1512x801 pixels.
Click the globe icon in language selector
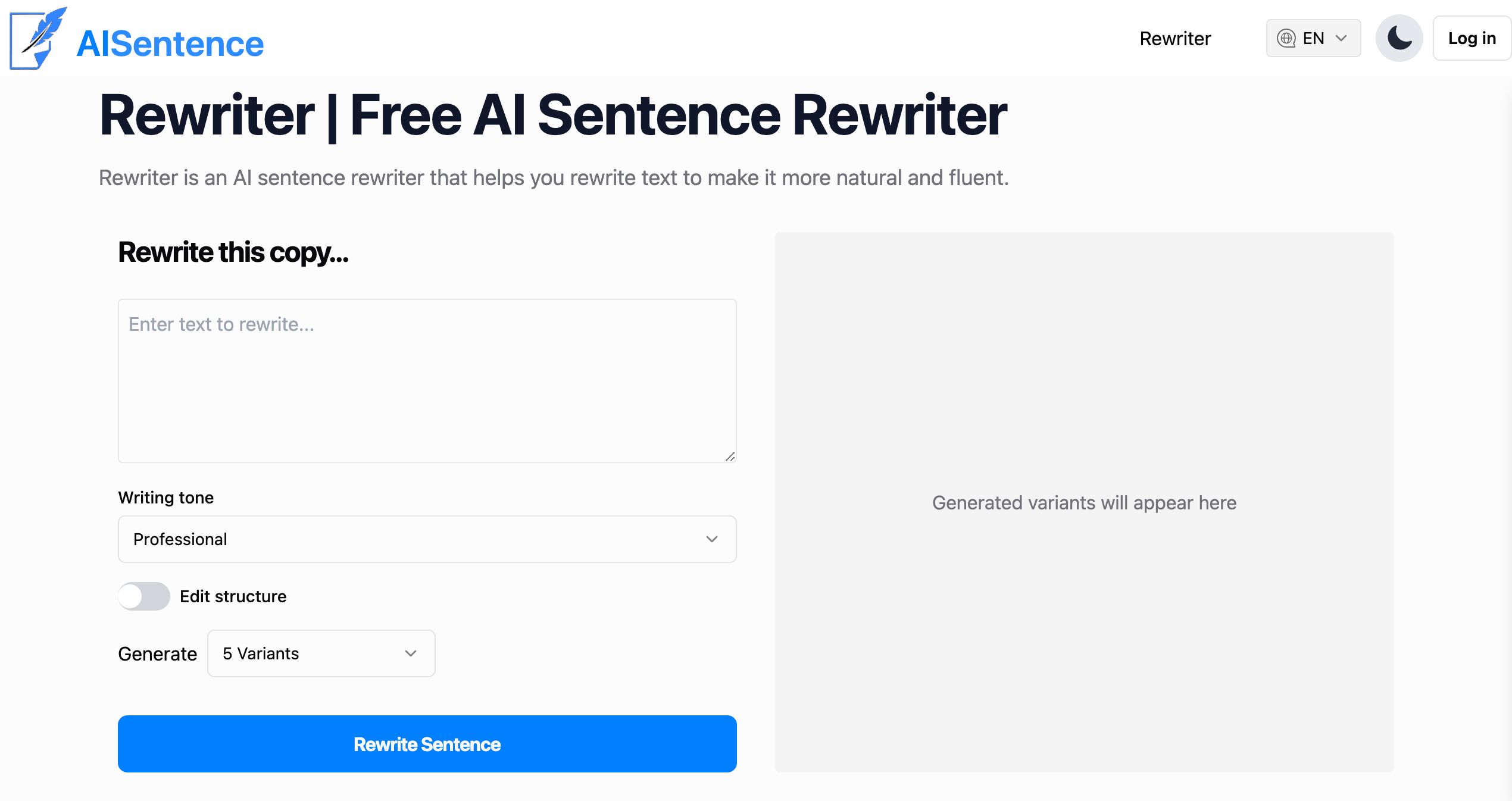click(1287, 38)
